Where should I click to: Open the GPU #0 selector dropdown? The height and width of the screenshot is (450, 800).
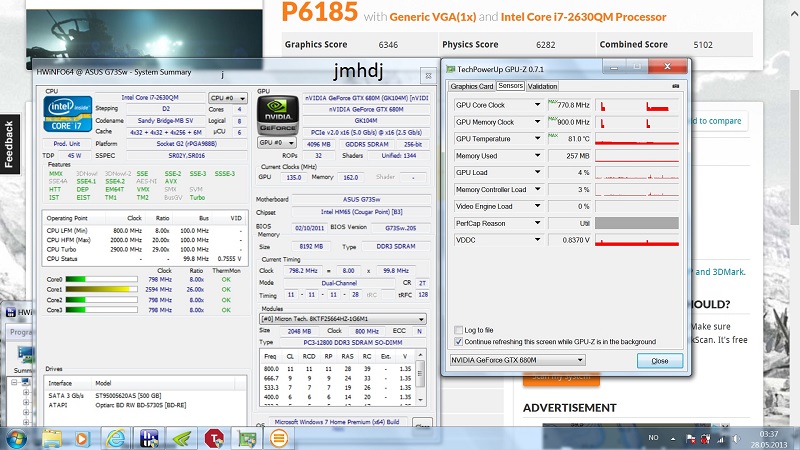[x=276, y=142]
